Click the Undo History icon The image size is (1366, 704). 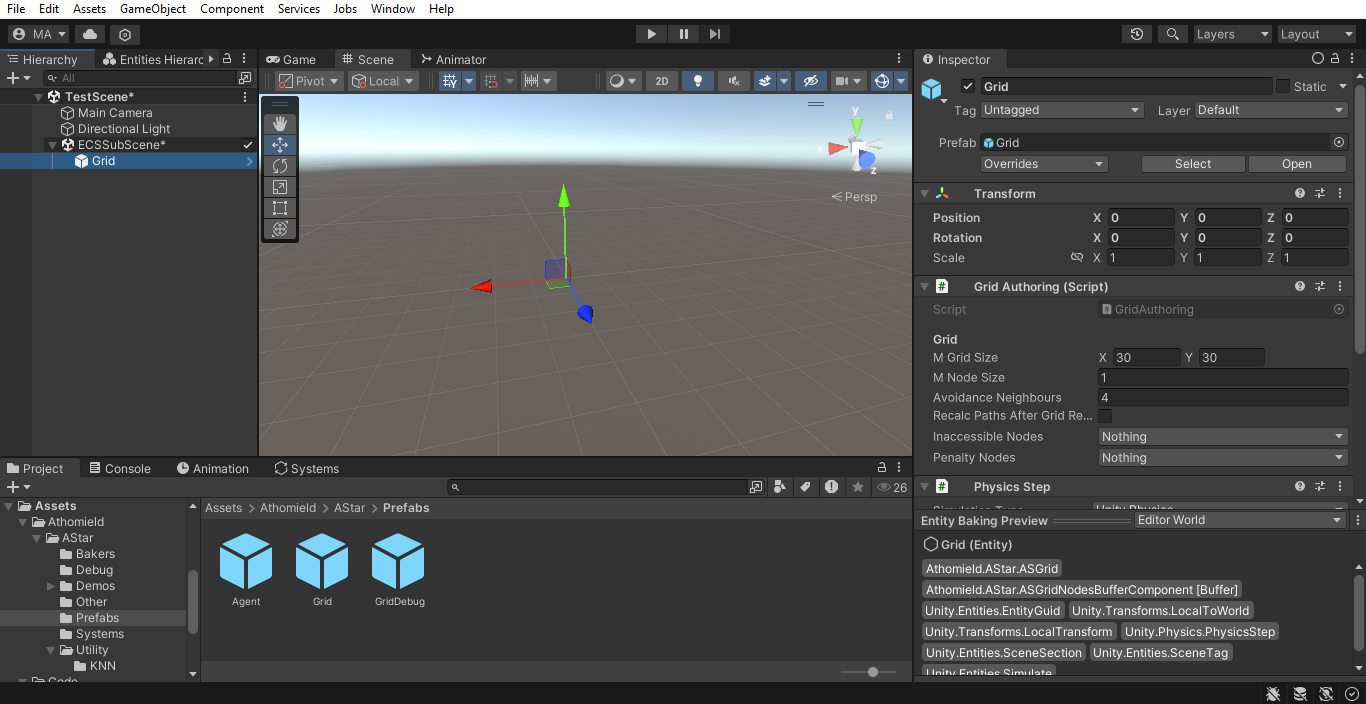pyautogui.click(x=1137, y=34)
